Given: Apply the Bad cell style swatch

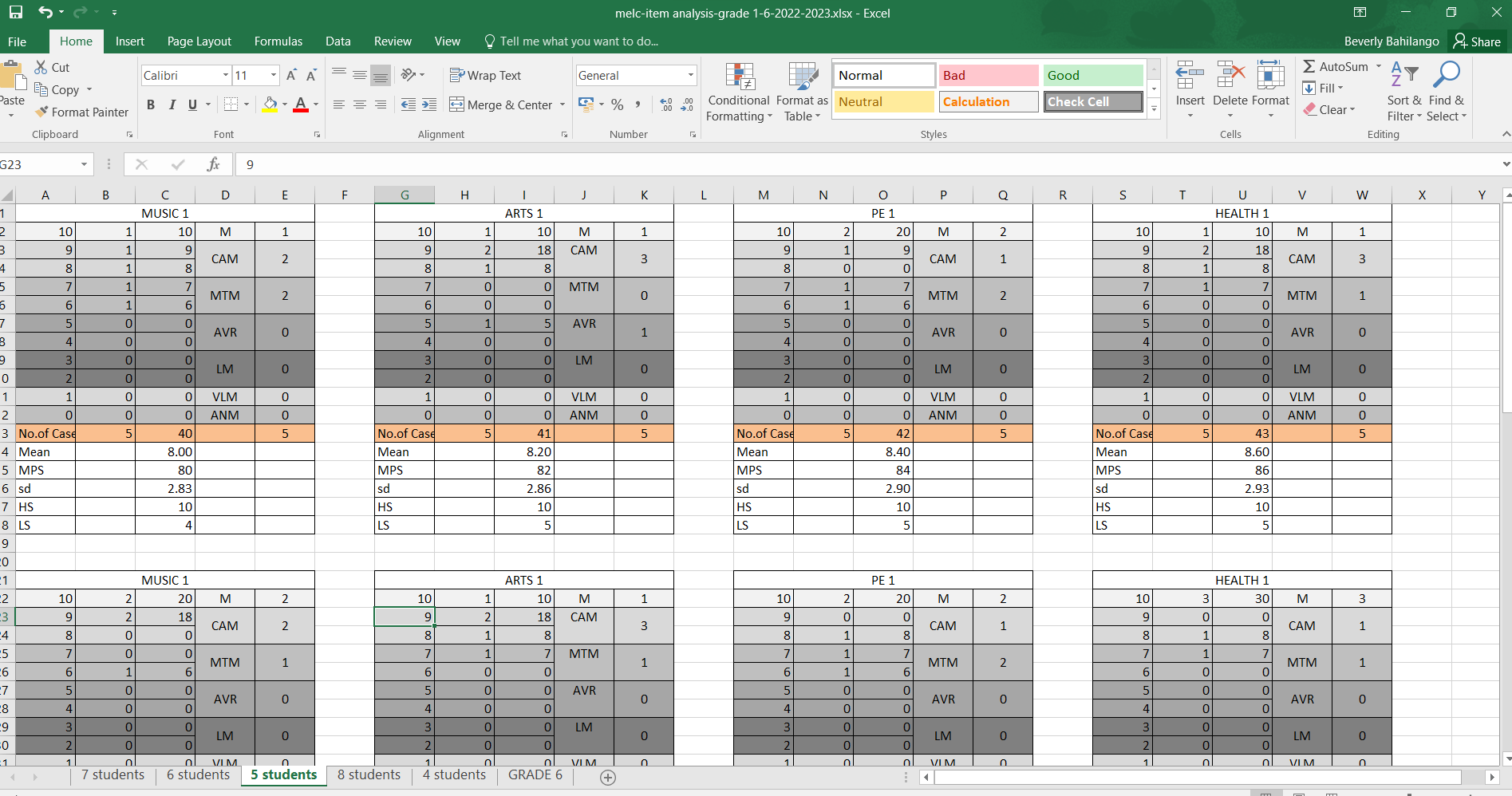Looking at the screenshot, I should click(988, 76).
